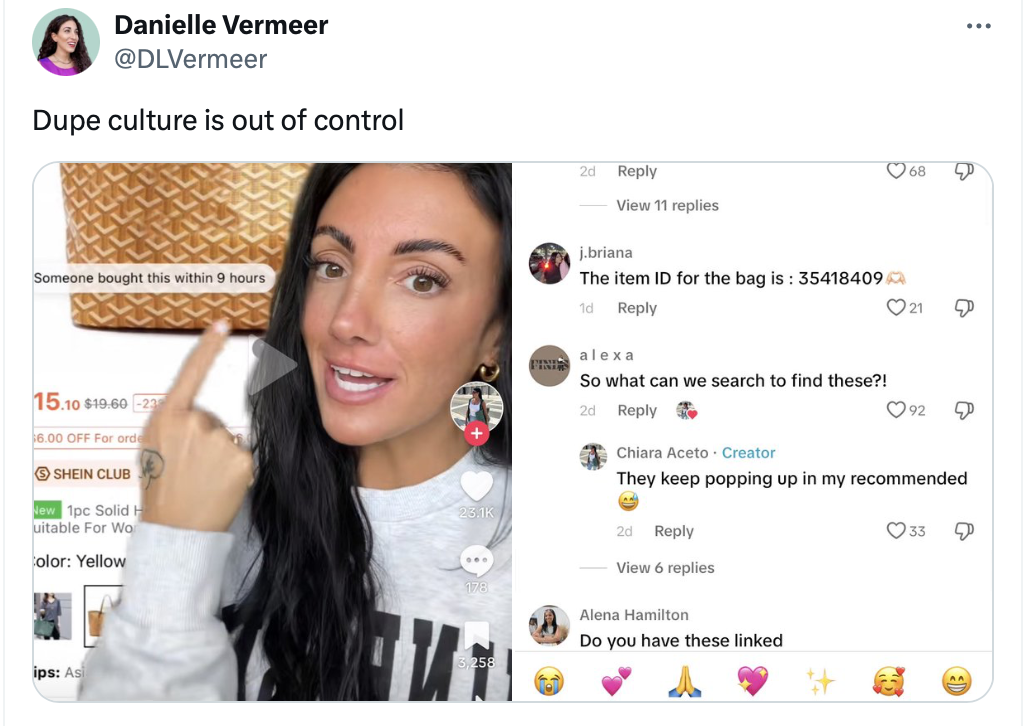Image resolution: width=1024 pixels, height=726 pixels.
Task: Reply to Chiara Aceto's creator comment
Action: click(x=673, y=531)
